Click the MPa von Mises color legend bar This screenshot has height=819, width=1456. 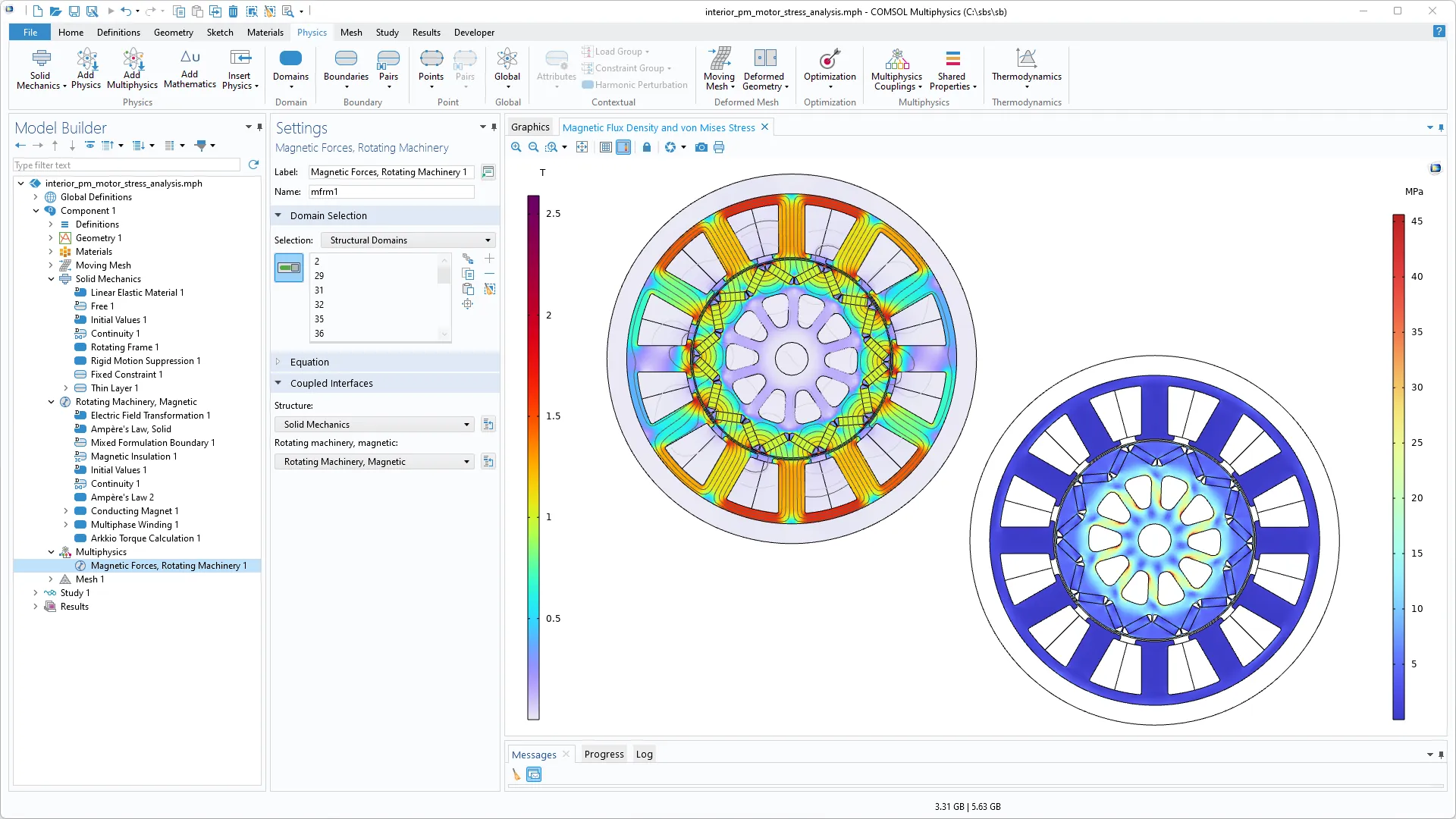tap(1398, 466)
